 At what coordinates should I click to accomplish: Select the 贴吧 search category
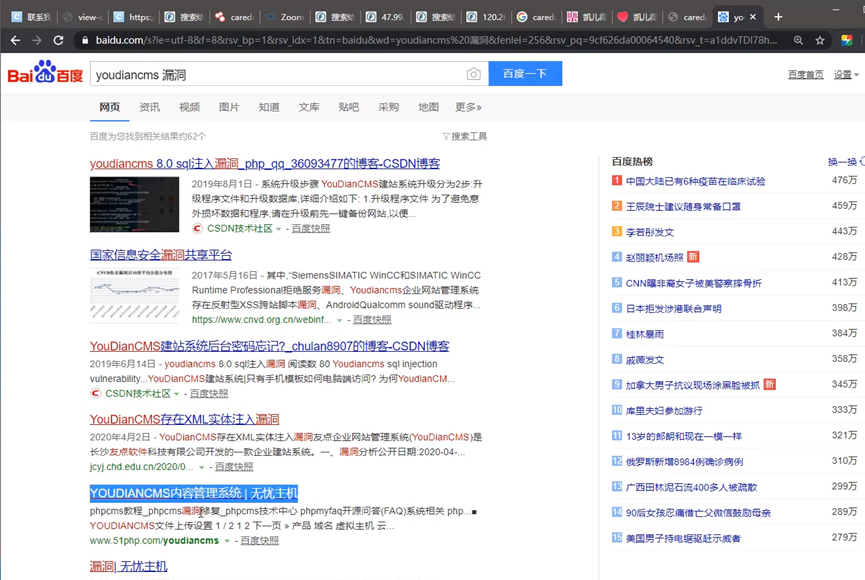[x=349, y=107]
